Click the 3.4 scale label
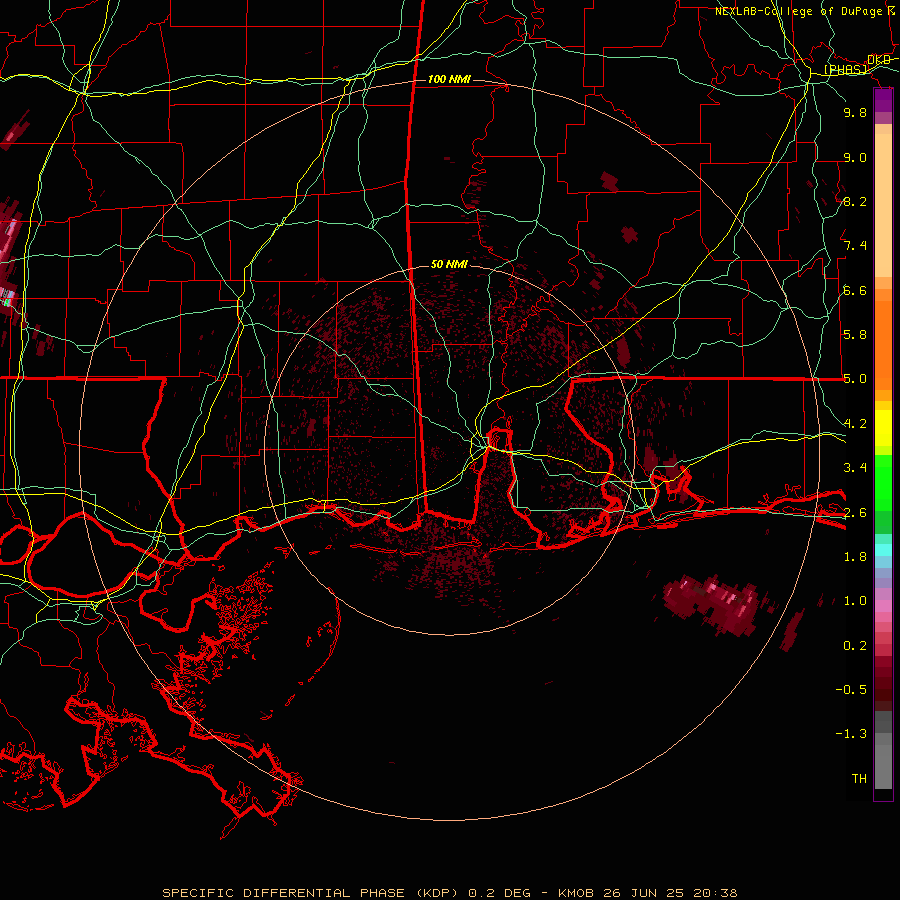Image resolution: width=900 pixels, height=900 pixels. [855, 468]
